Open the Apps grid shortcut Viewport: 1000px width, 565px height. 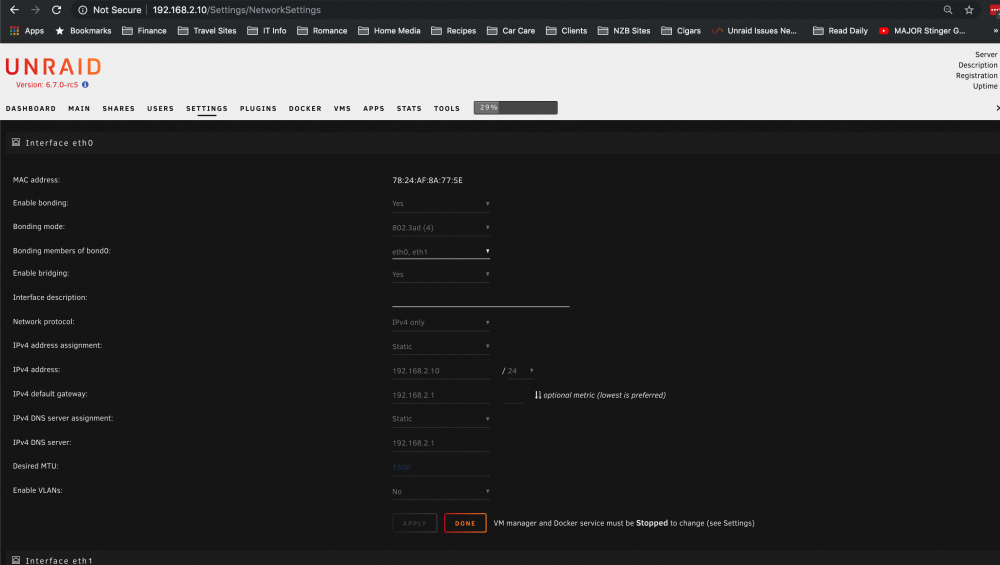click(27, 31)
